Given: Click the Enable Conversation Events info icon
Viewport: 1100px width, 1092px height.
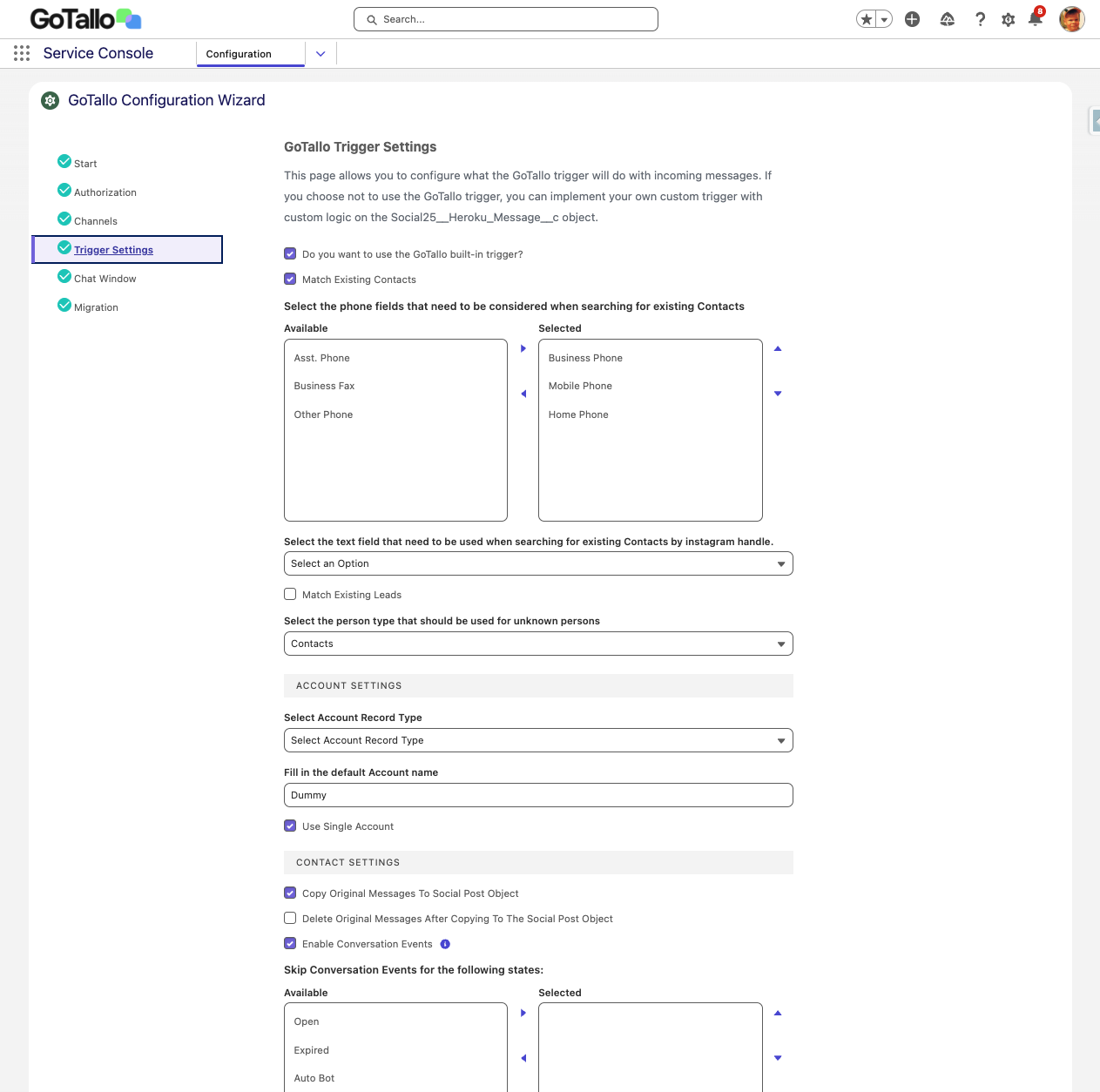Looking at the screenshot, I should pos(445,944).
